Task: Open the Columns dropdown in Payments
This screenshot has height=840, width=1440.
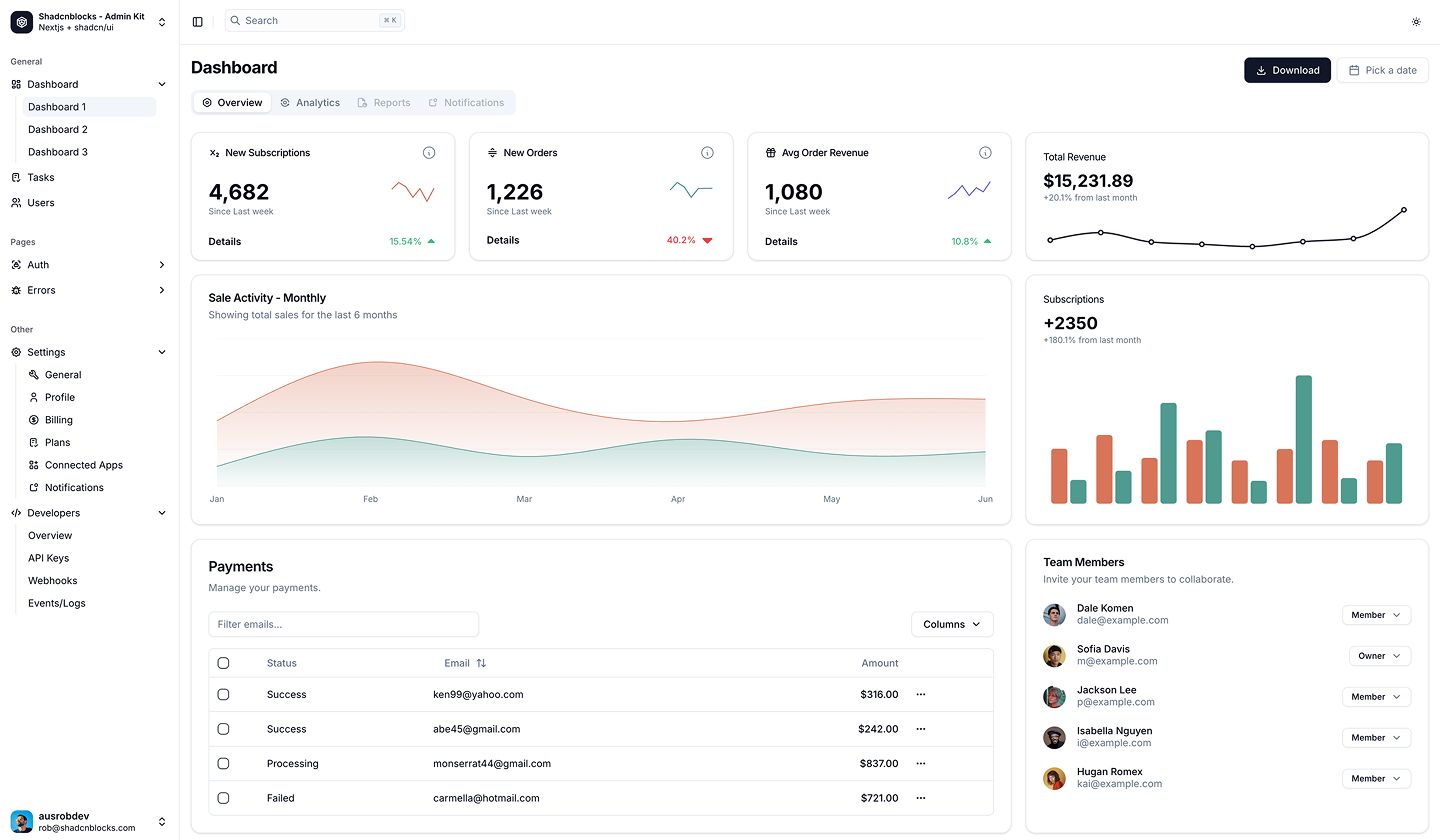Action: (951, 623)
